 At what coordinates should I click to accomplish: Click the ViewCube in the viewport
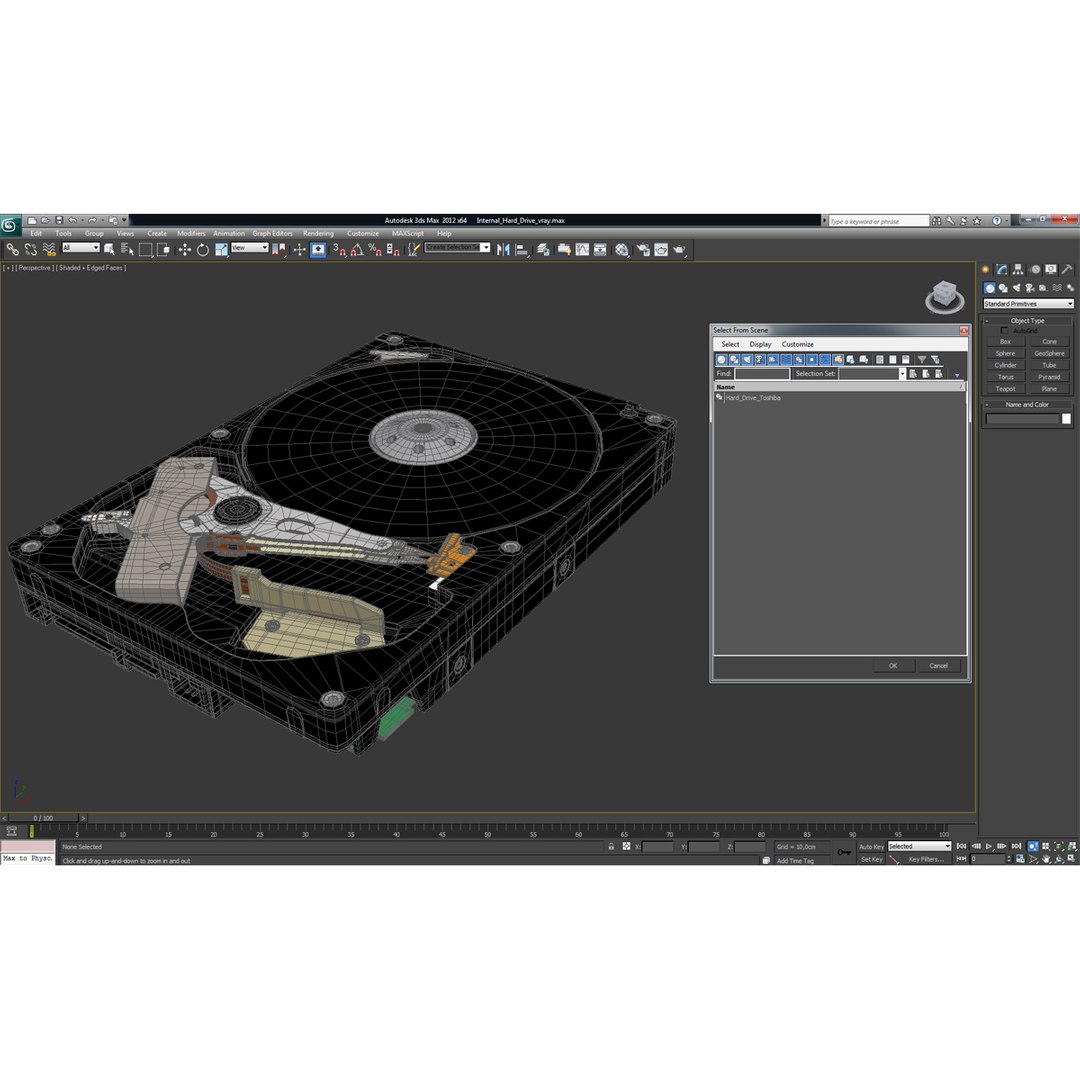tap(944, 296)
